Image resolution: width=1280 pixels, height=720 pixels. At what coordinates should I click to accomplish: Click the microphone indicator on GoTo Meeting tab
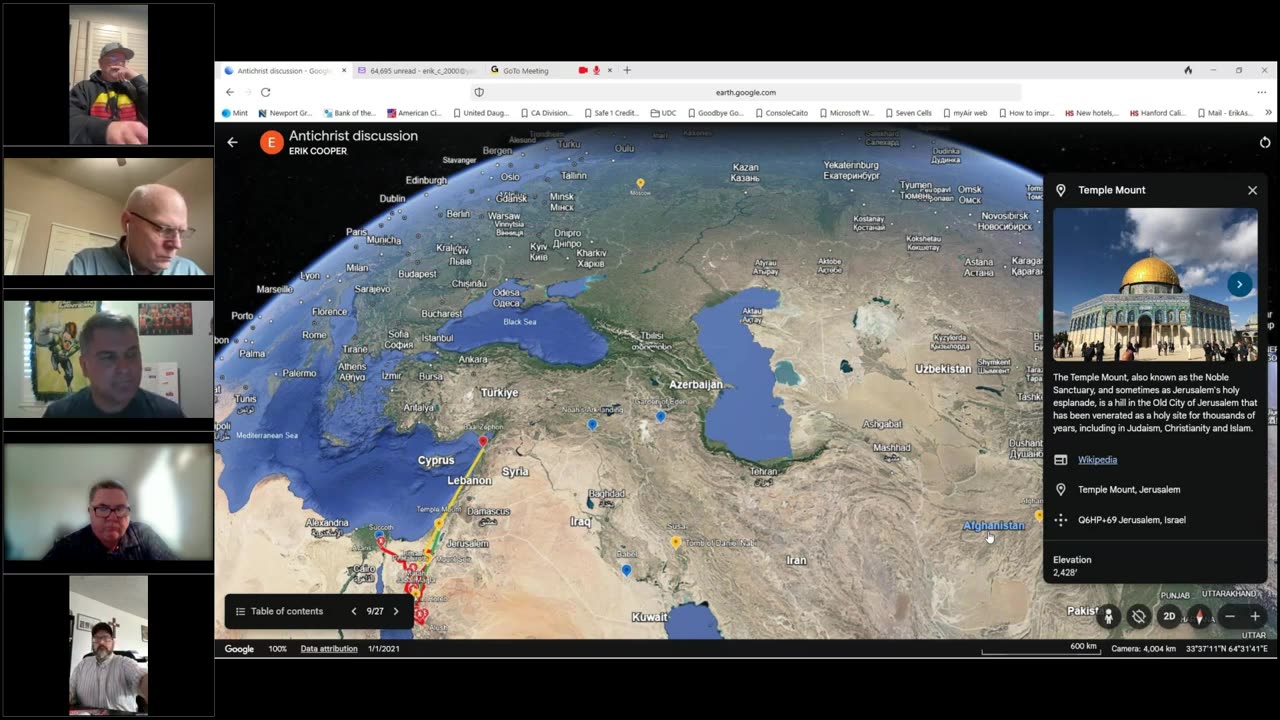[597, 71]
